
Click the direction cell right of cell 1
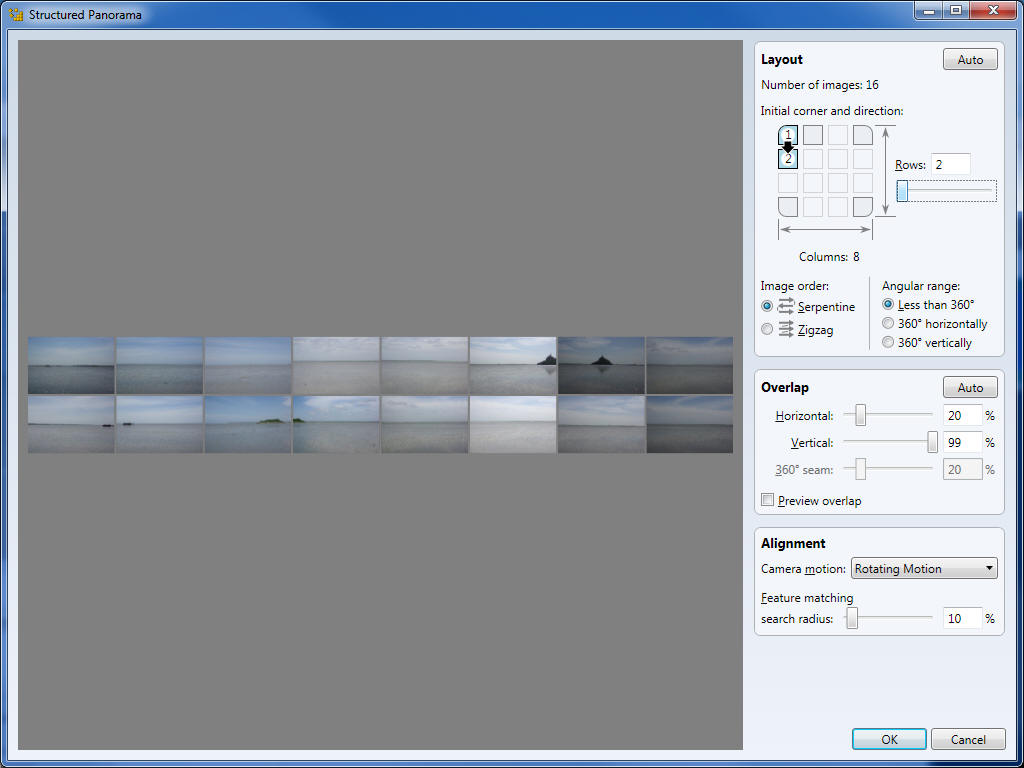tap(813, 135)
